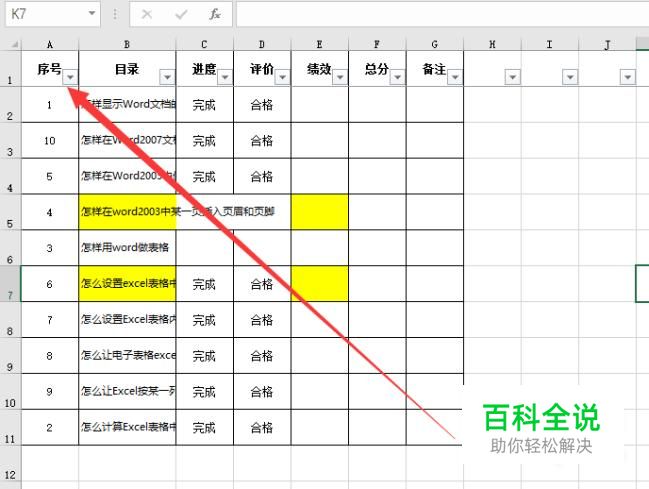Open the 序号 filter dropdown

point(70,77)
